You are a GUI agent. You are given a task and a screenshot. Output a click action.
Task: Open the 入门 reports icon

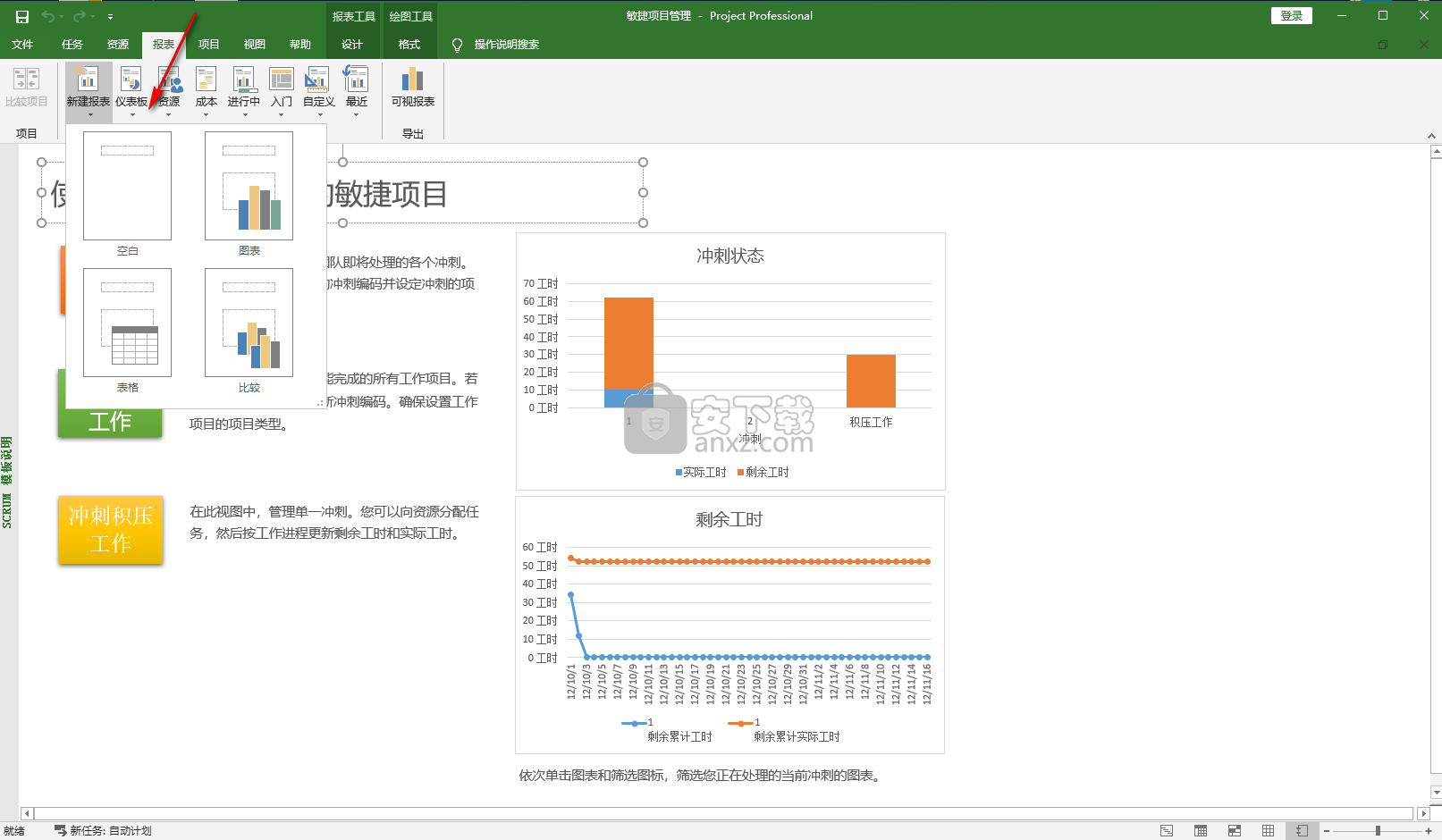282,80
